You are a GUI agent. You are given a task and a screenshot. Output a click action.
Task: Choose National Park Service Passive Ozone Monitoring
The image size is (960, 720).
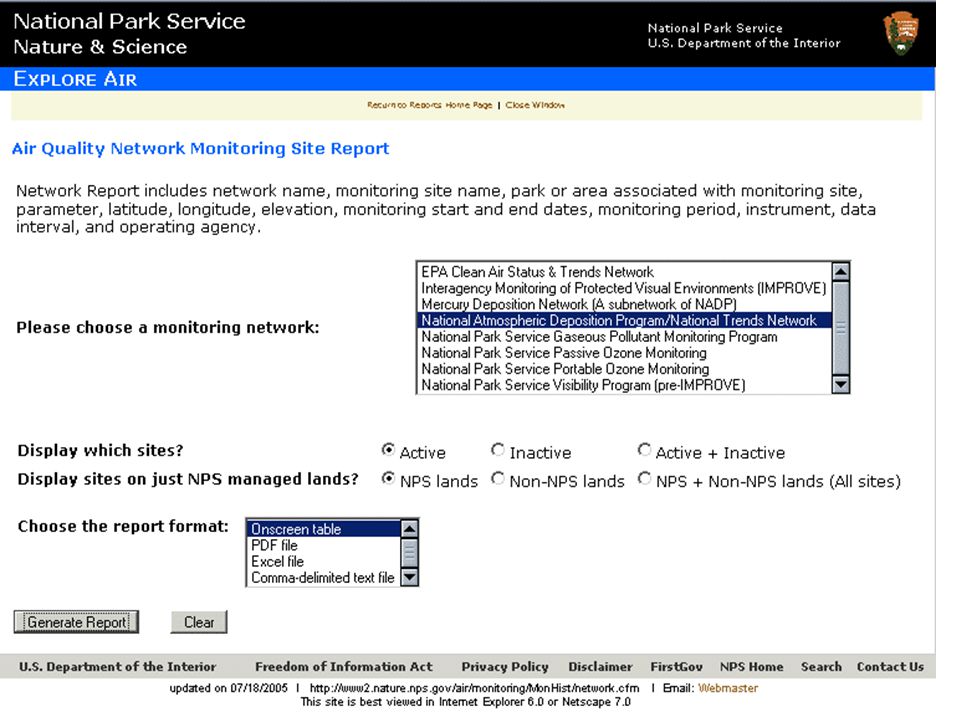pyautogui.click(x=624, y=353)
